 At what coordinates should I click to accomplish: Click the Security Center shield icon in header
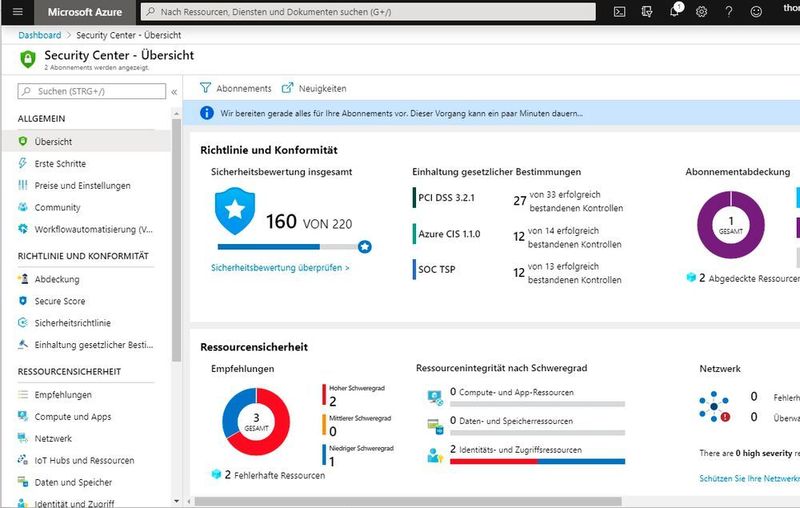click(x=28, y=59)
